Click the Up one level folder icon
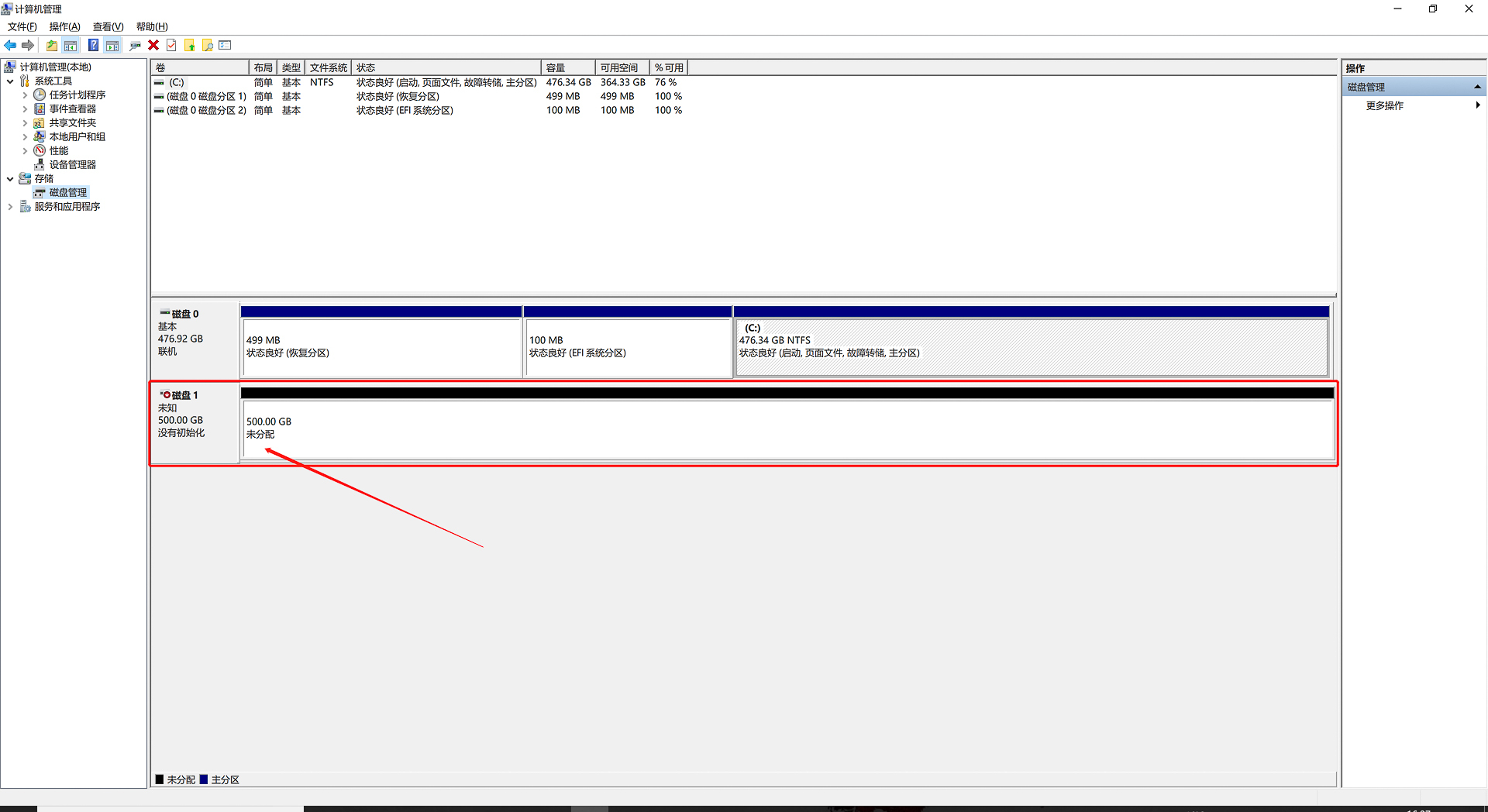This screenshot has height=812, width=1488. pos(52,46)
